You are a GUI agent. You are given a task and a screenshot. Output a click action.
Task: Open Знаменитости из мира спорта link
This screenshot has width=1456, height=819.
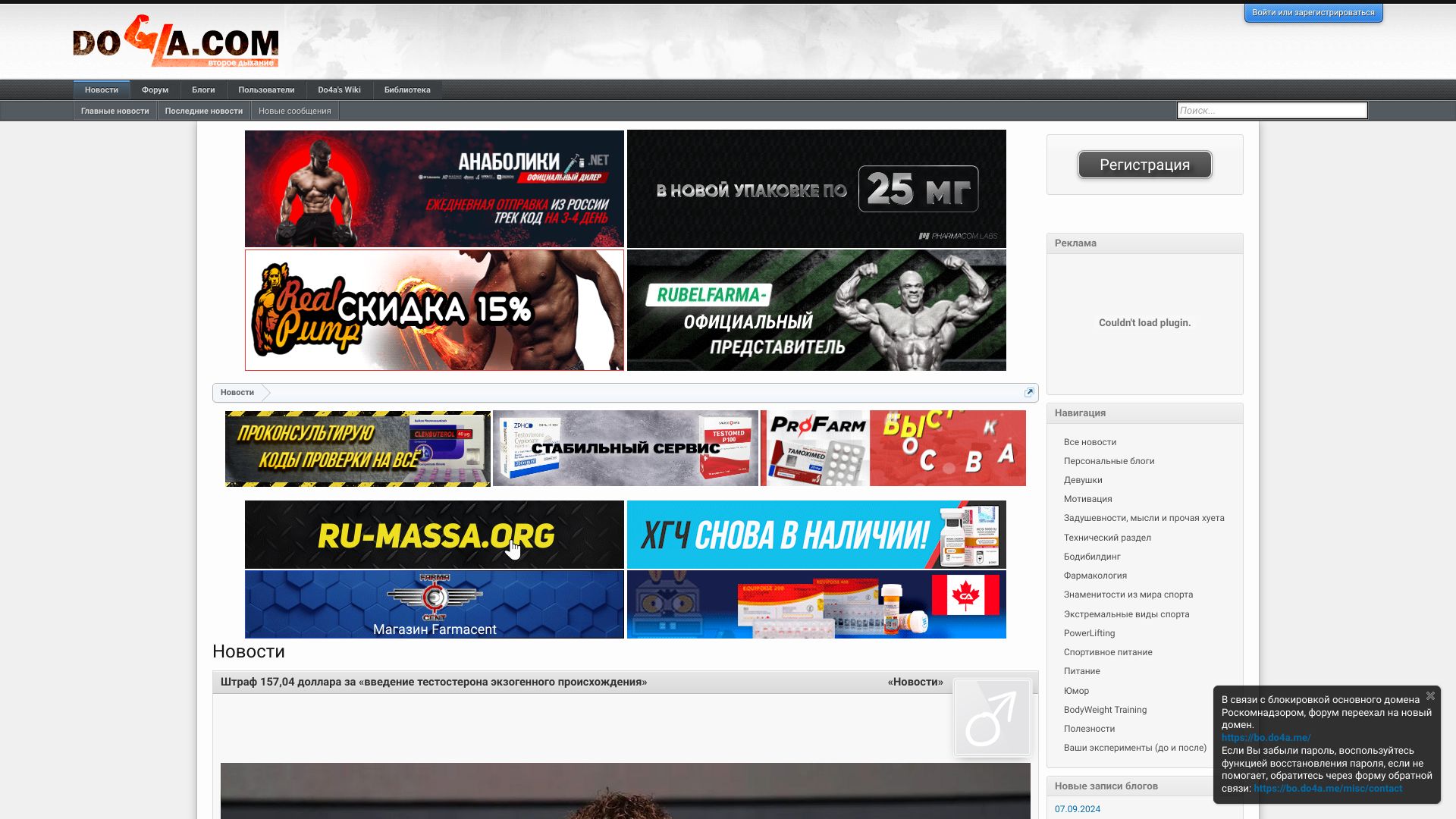click(x=1128, y=595)
